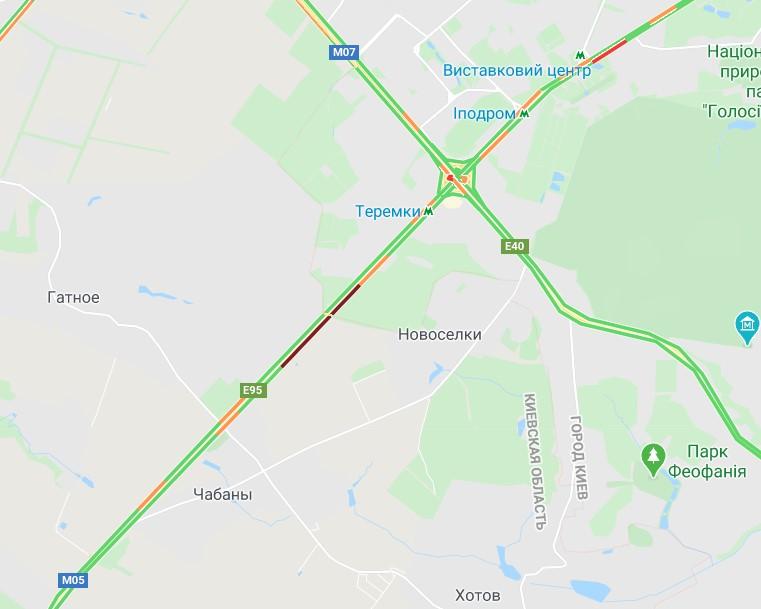Click the E95 highway shield

253,390
